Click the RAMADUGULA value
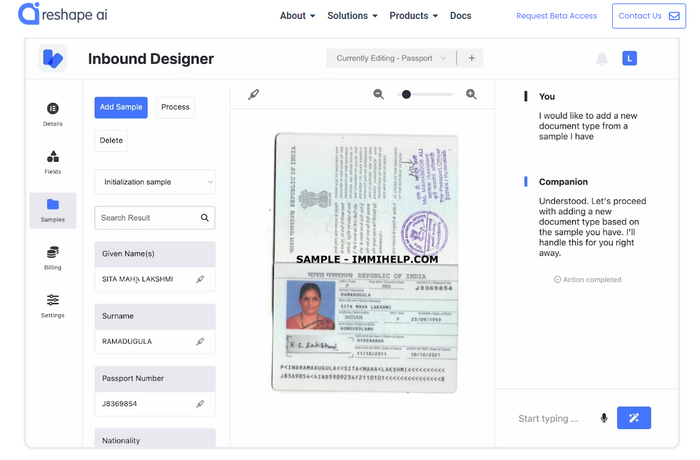The image size is (700, 460). click(127, 342)
